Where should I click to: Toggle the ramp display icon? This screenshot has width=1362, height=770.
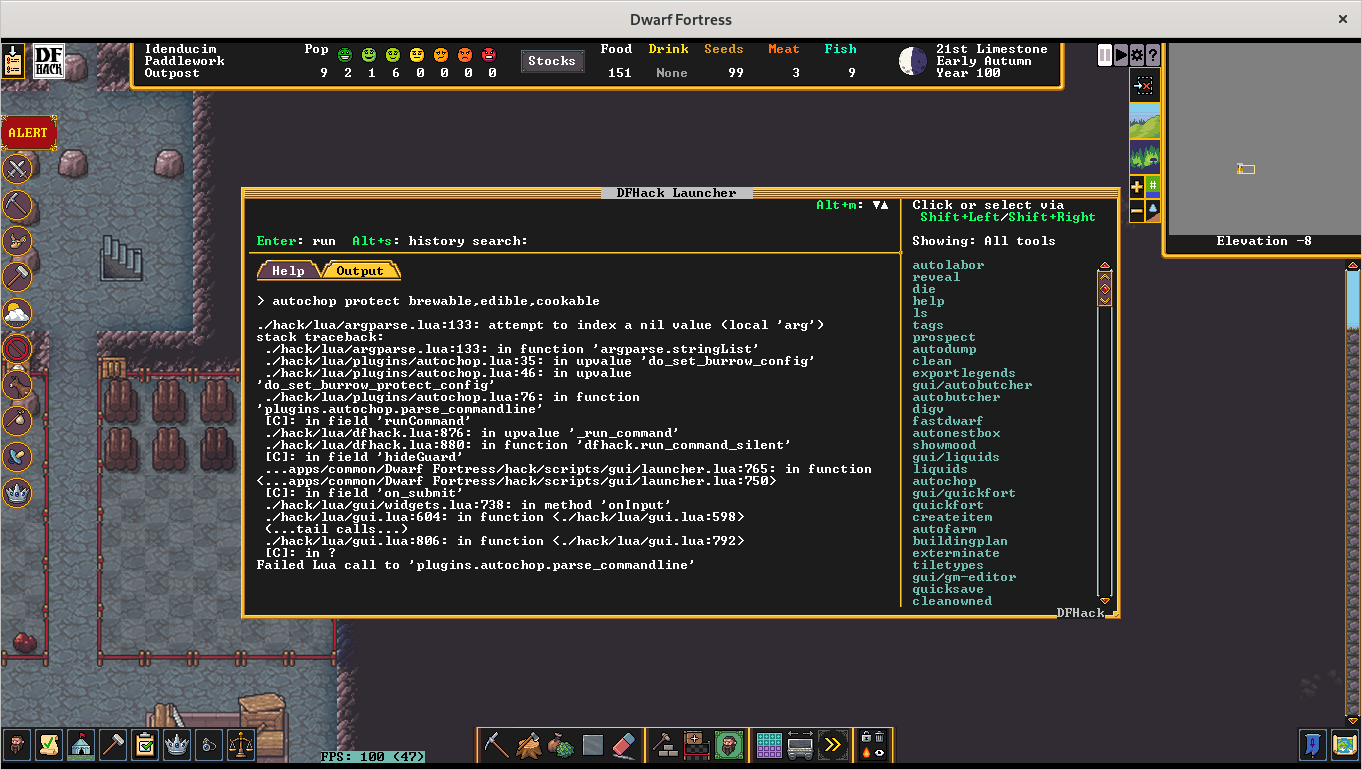tap(1153, 211)
